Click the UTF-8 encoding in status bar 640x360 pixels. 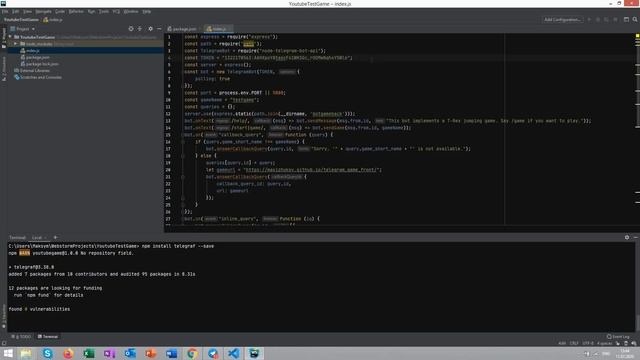coord(588,344)
